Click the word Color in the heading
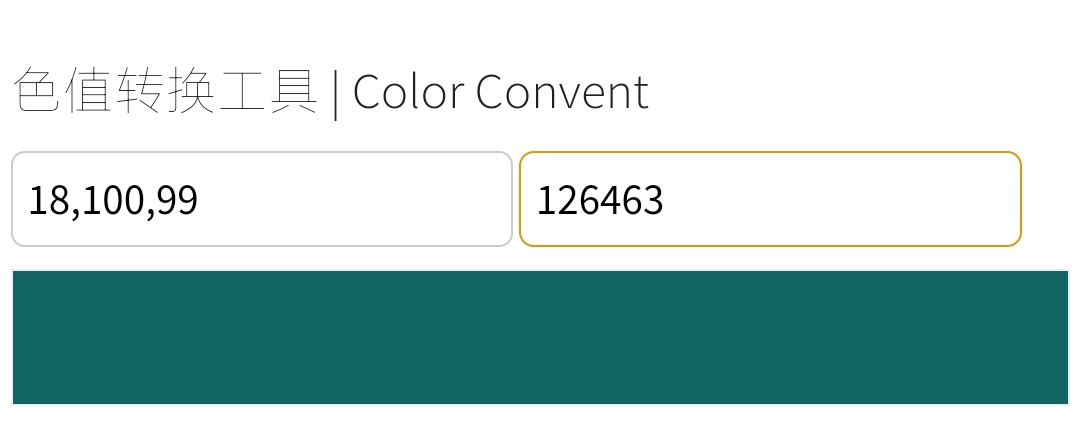The width and height of the screenshot is (1080, 441). click(x=408, y=92)
